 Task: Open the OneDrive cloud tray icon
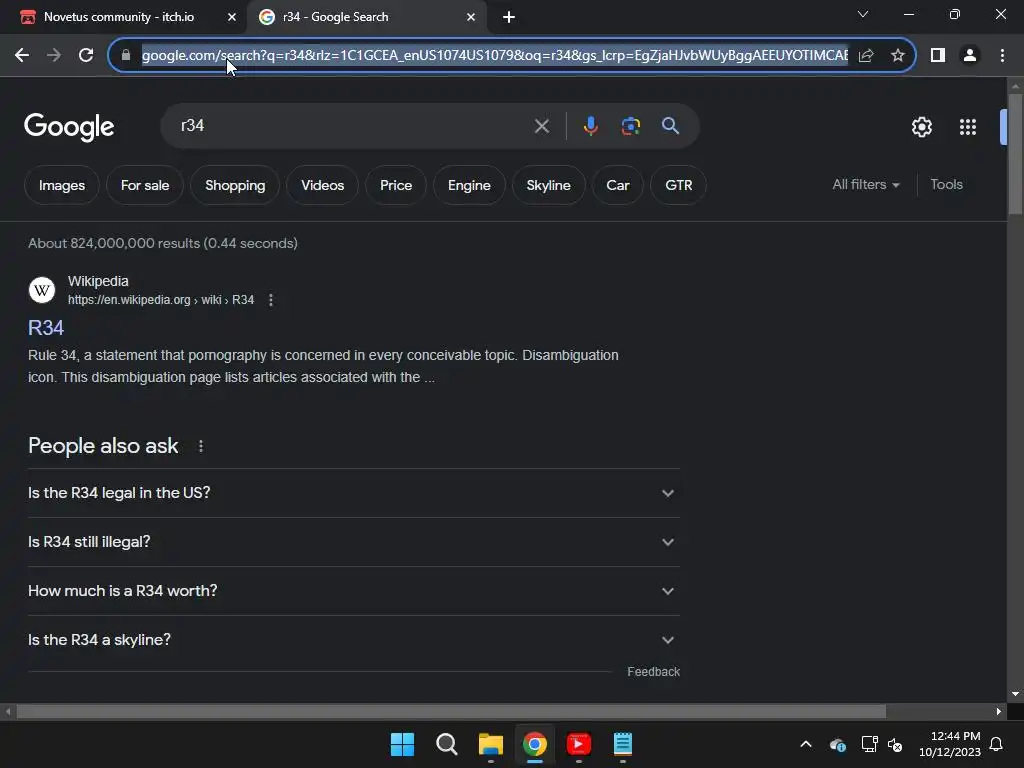838,744
